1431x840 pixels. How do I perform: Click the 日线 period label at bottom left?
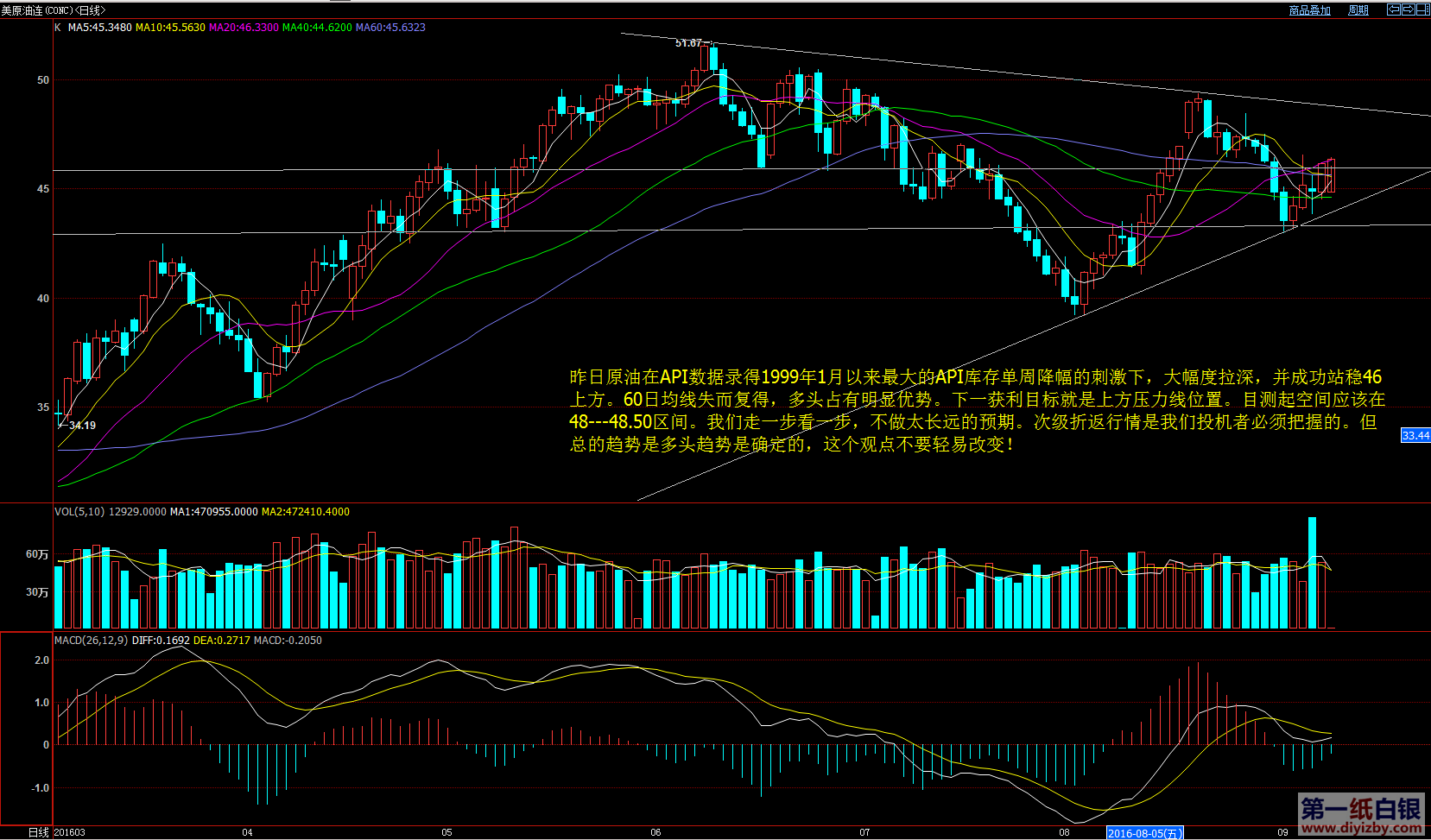click(38, 833)
